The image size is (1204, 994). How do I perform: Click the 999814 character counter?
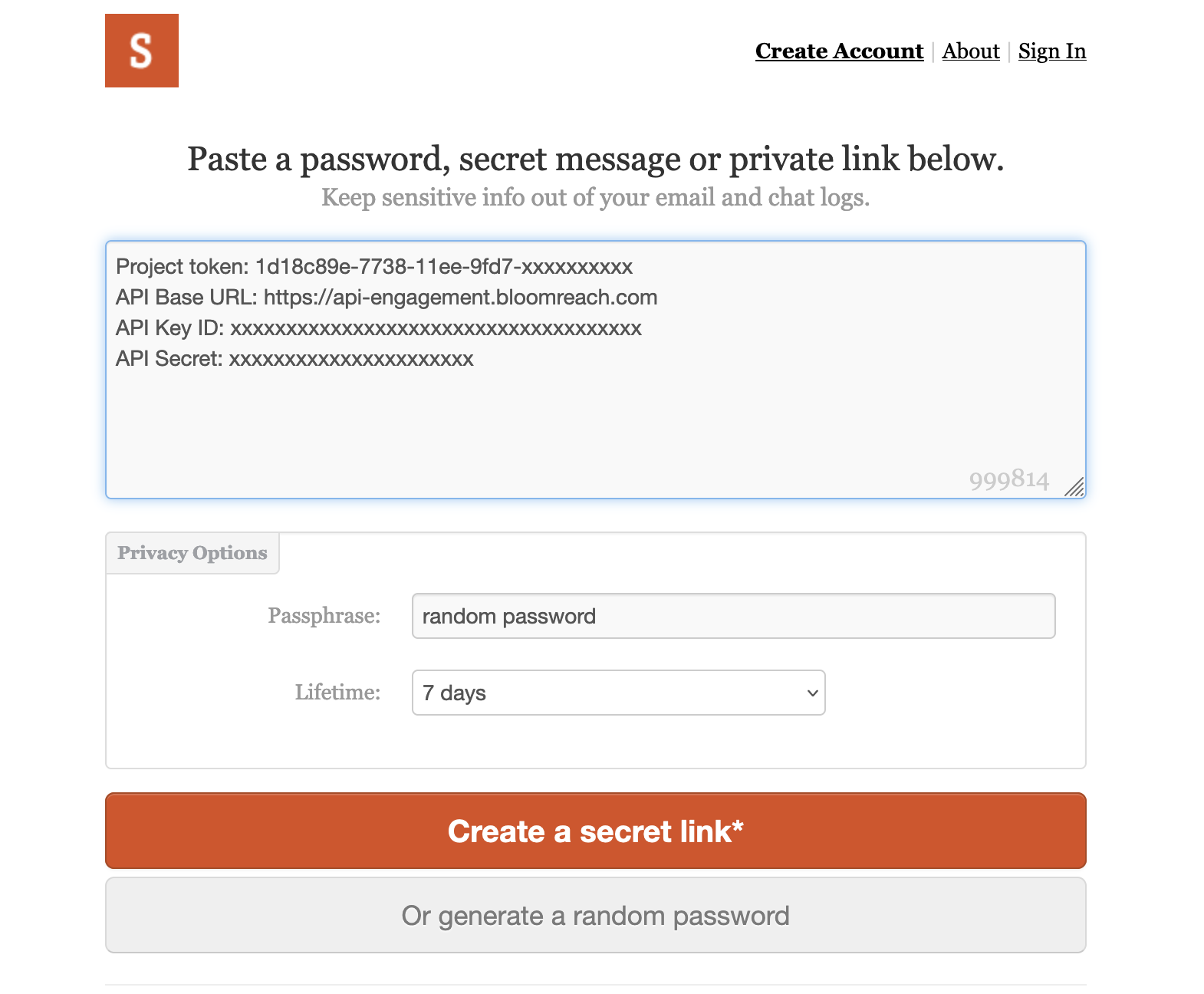pos(1008,479)
